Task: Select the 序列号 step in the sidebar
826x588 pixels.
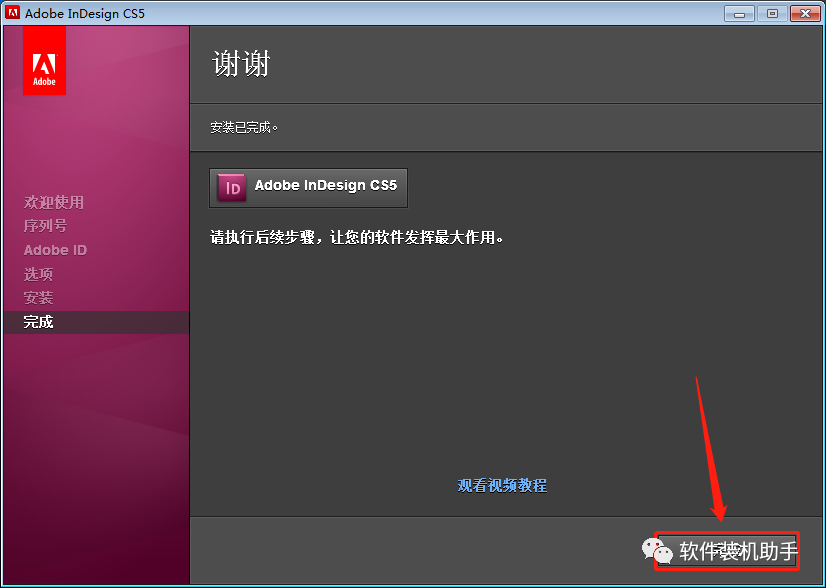Action: 45,226
